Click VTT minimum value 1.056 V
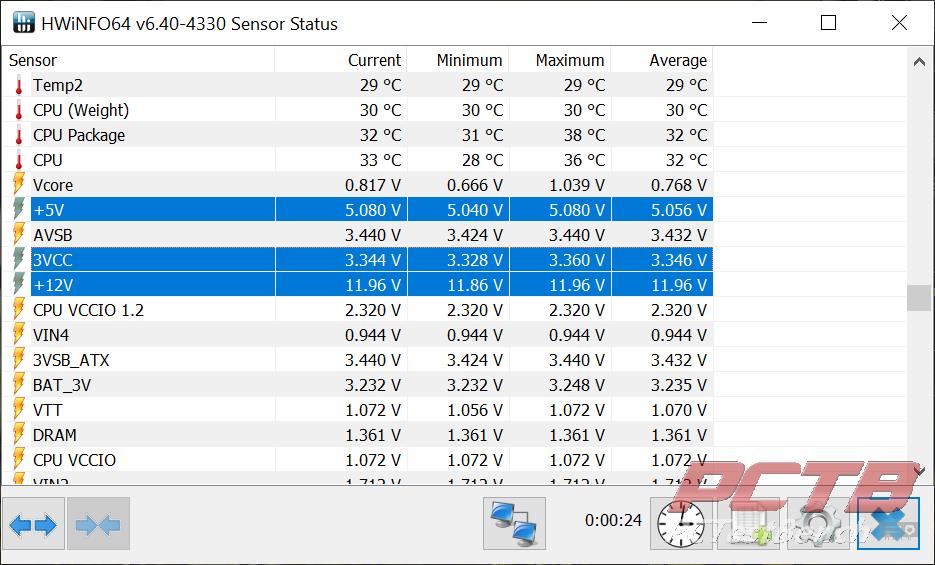935x565 pixels. coord(475,411)
